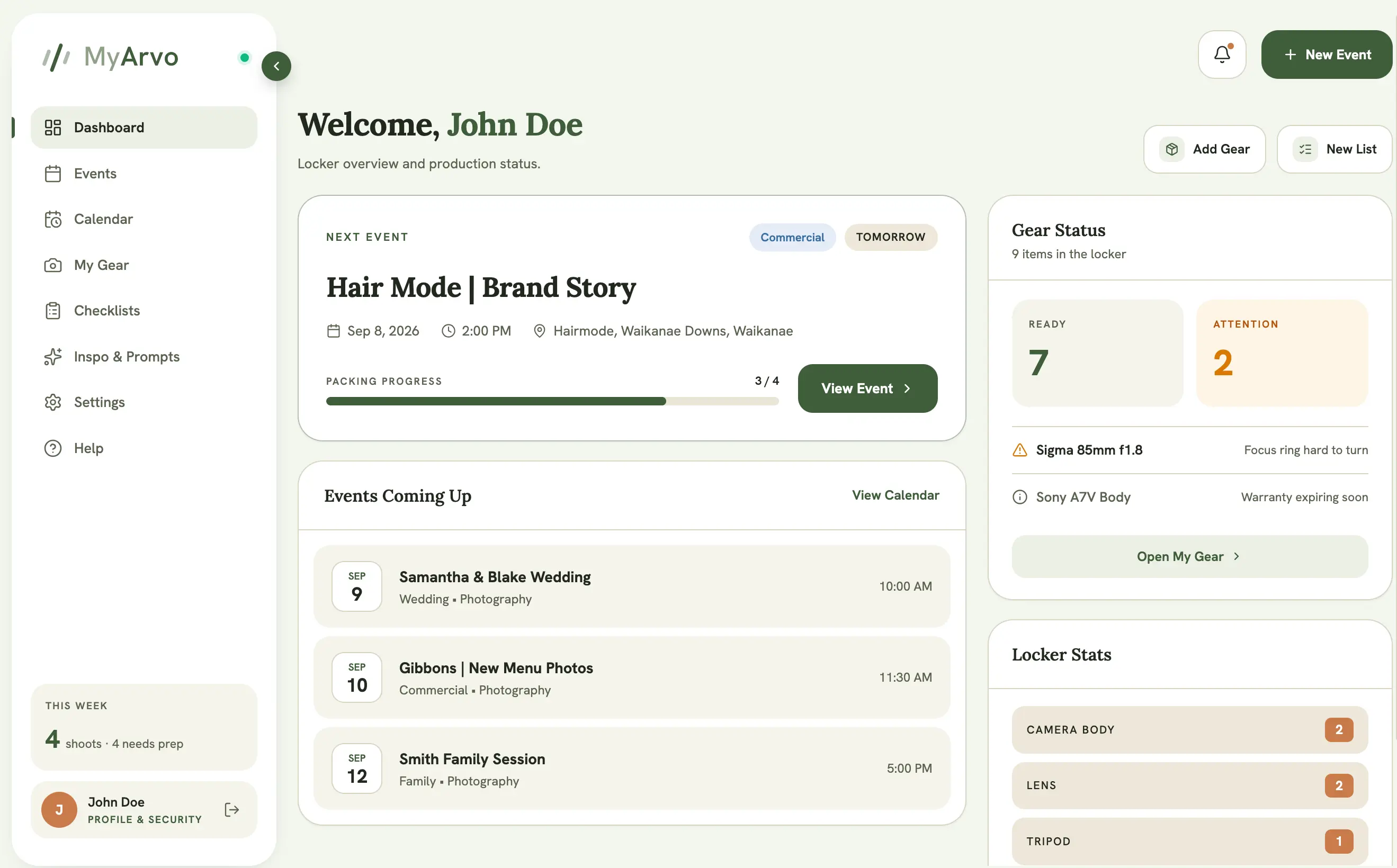Create a New Event

(x=1327, y=55)
